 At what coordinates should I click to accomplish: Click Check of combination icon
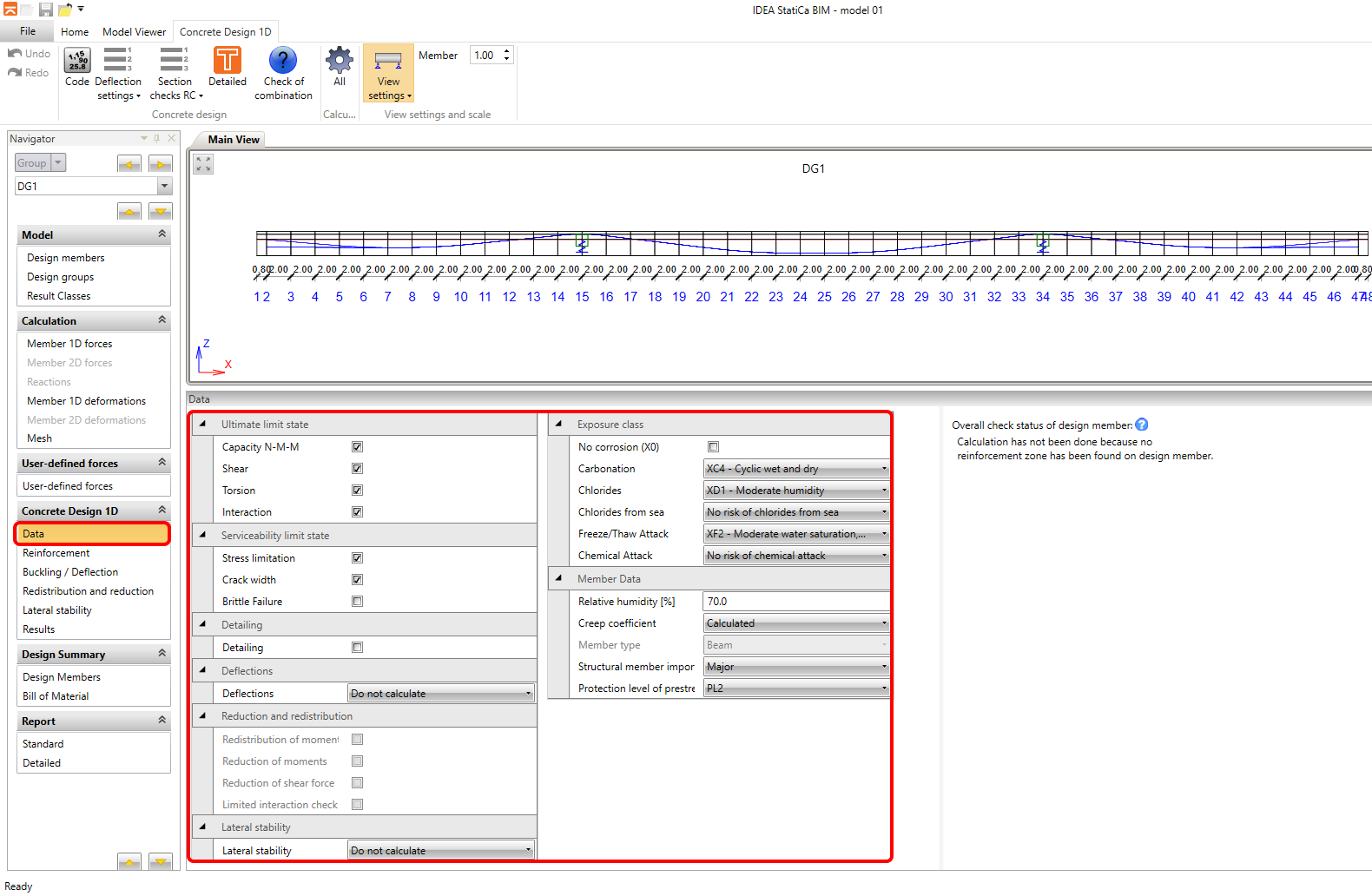(x=283, y=62)
